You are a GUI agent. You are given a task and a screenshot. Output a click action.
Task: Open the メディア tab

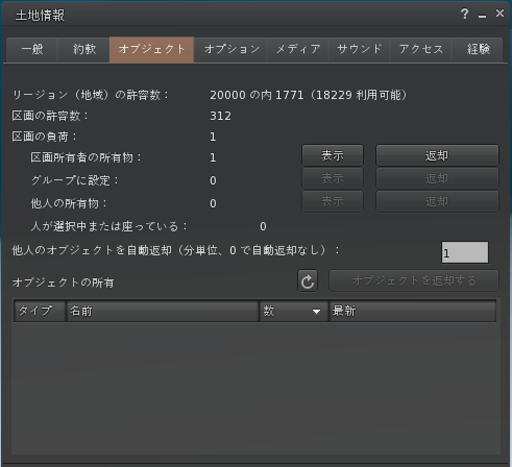click(x=298, y=49)
